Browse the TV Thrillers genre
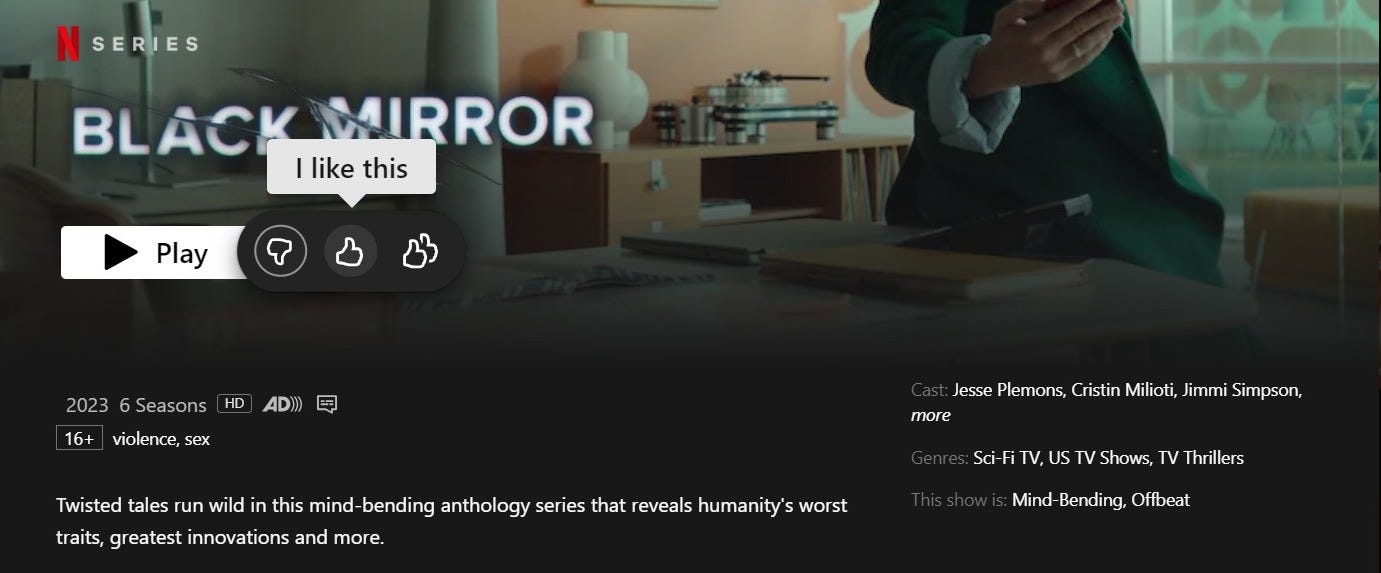 [x=1201, y=458]
